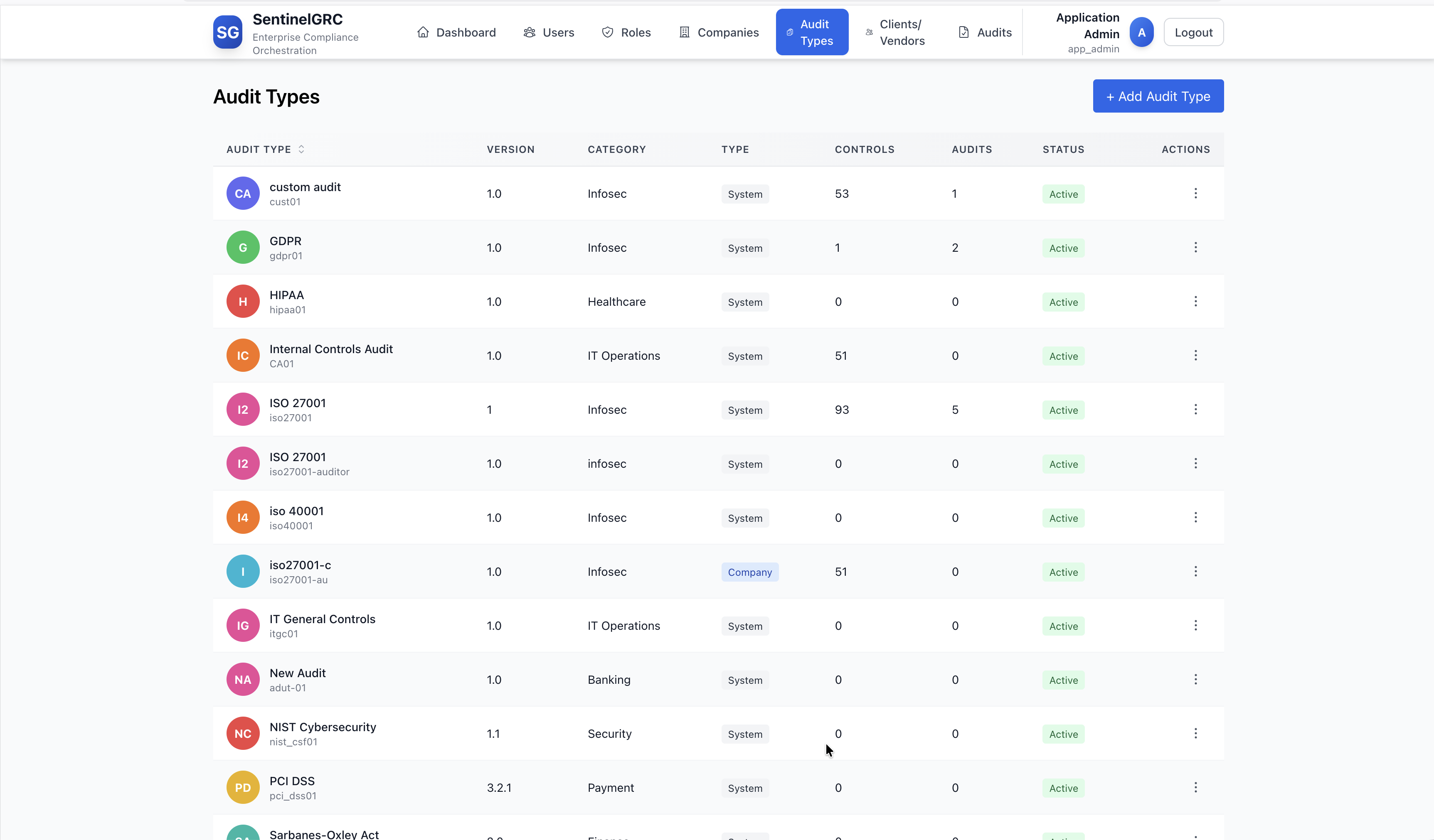Click the user avatar A
This screenshot has height=840, width=1434.
(1141, 32)
